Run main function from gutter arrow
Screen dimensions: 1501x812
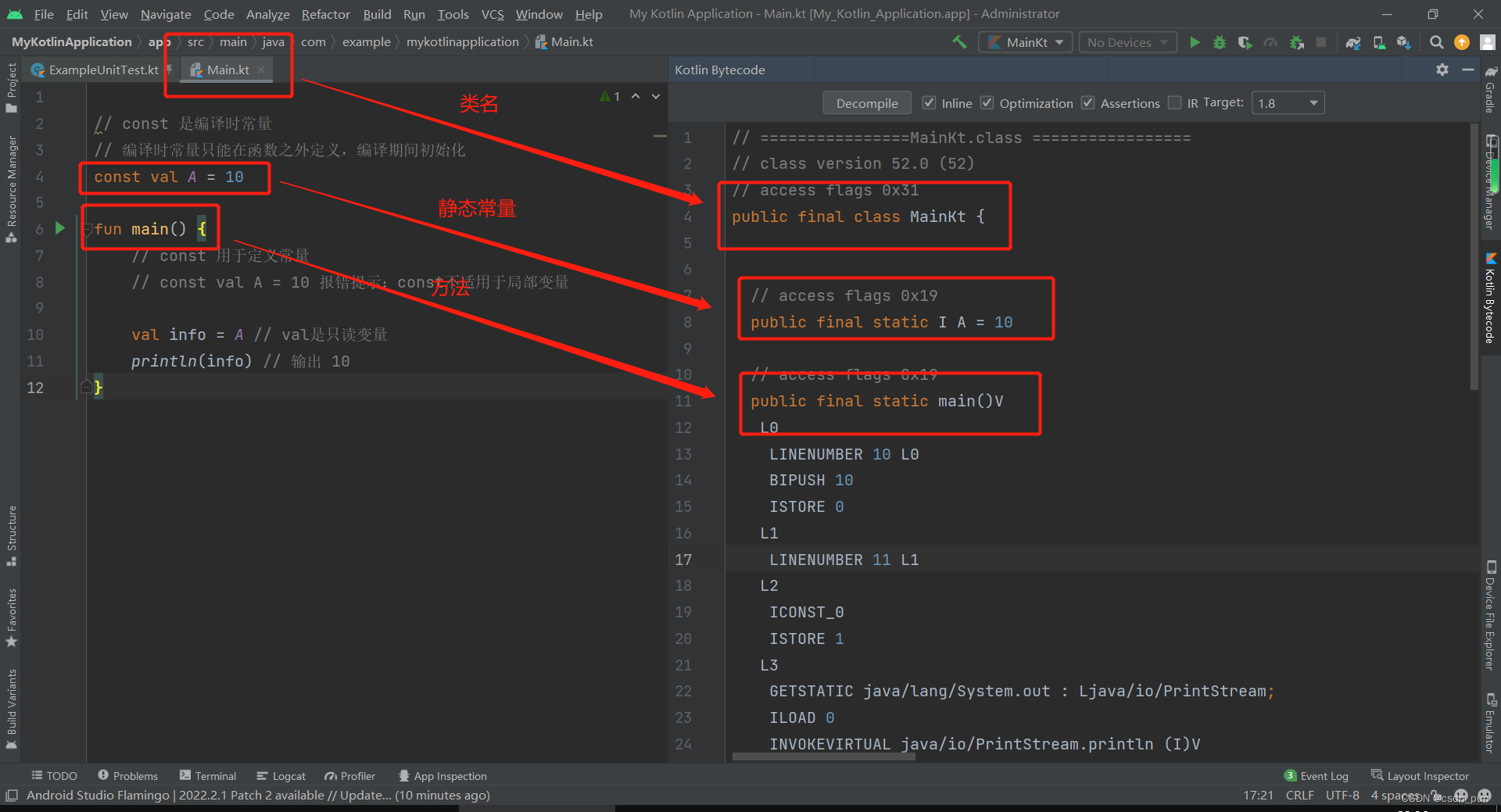pos(60,228)
